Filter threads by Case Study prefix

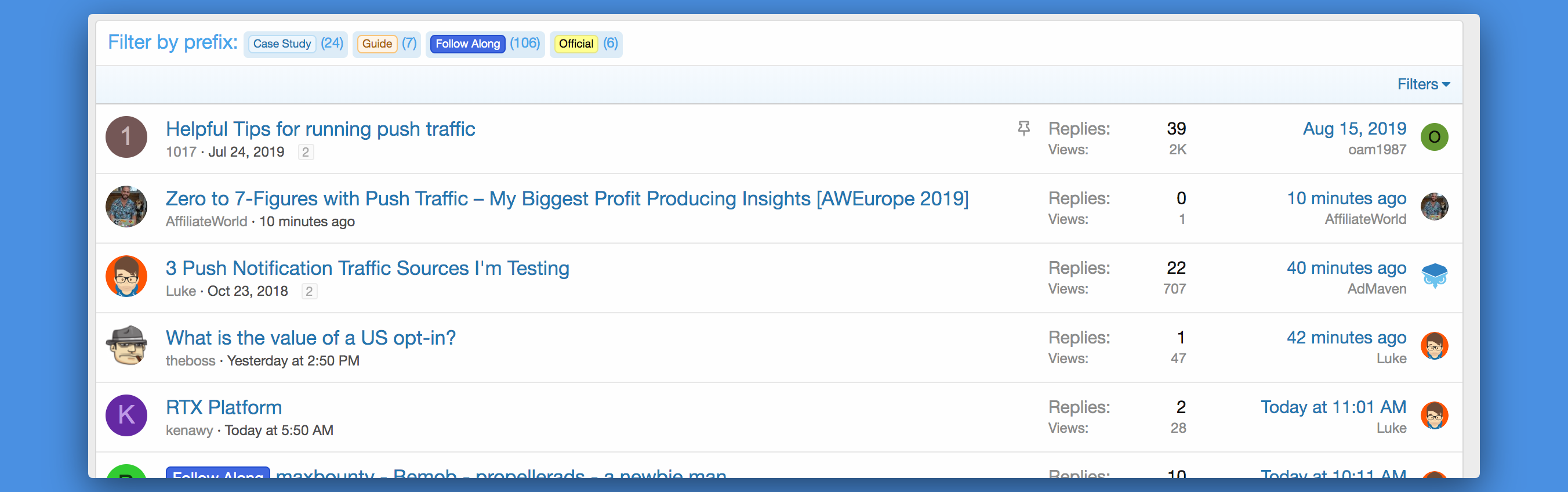pos(282,44)
